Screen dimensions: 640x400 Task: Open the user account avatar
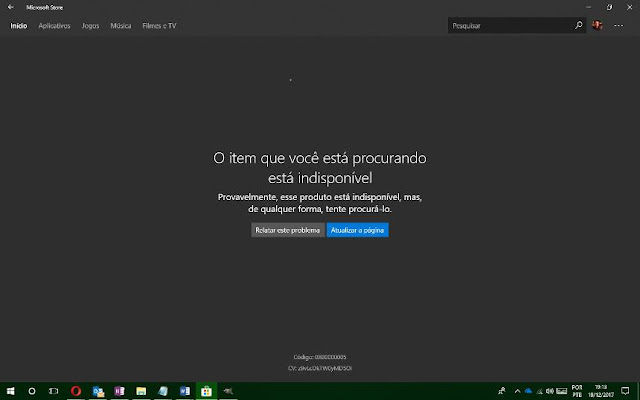[x=597, y=25]
